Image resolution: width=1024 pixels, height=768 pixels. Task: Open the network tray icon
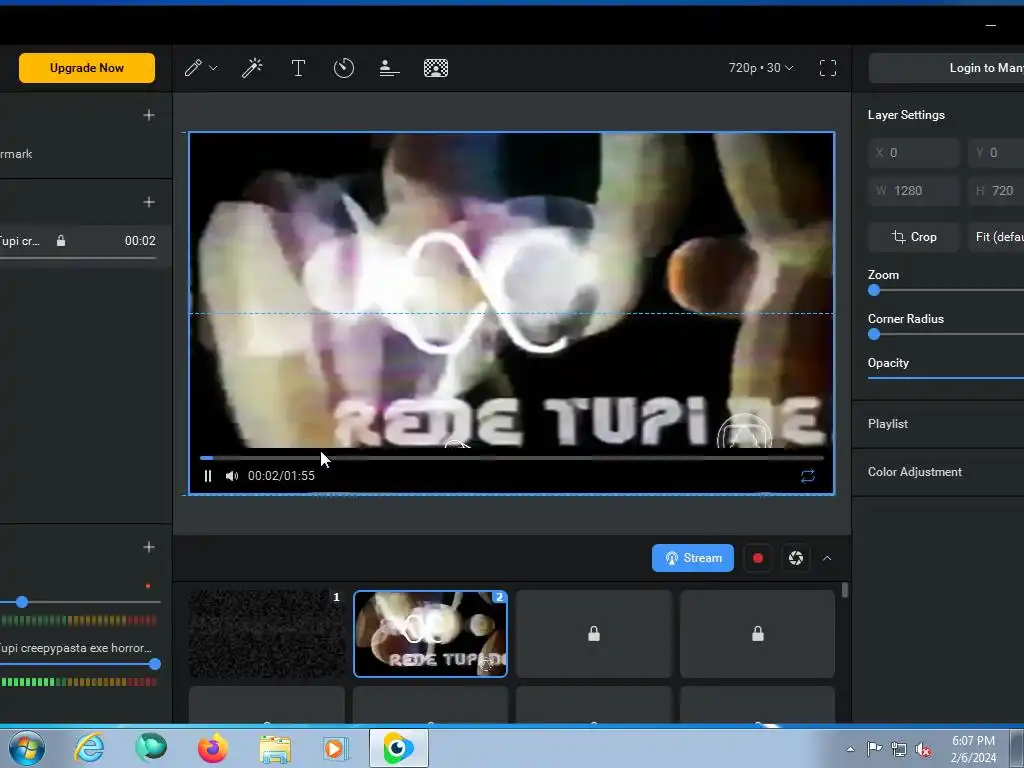pos(899,749)
